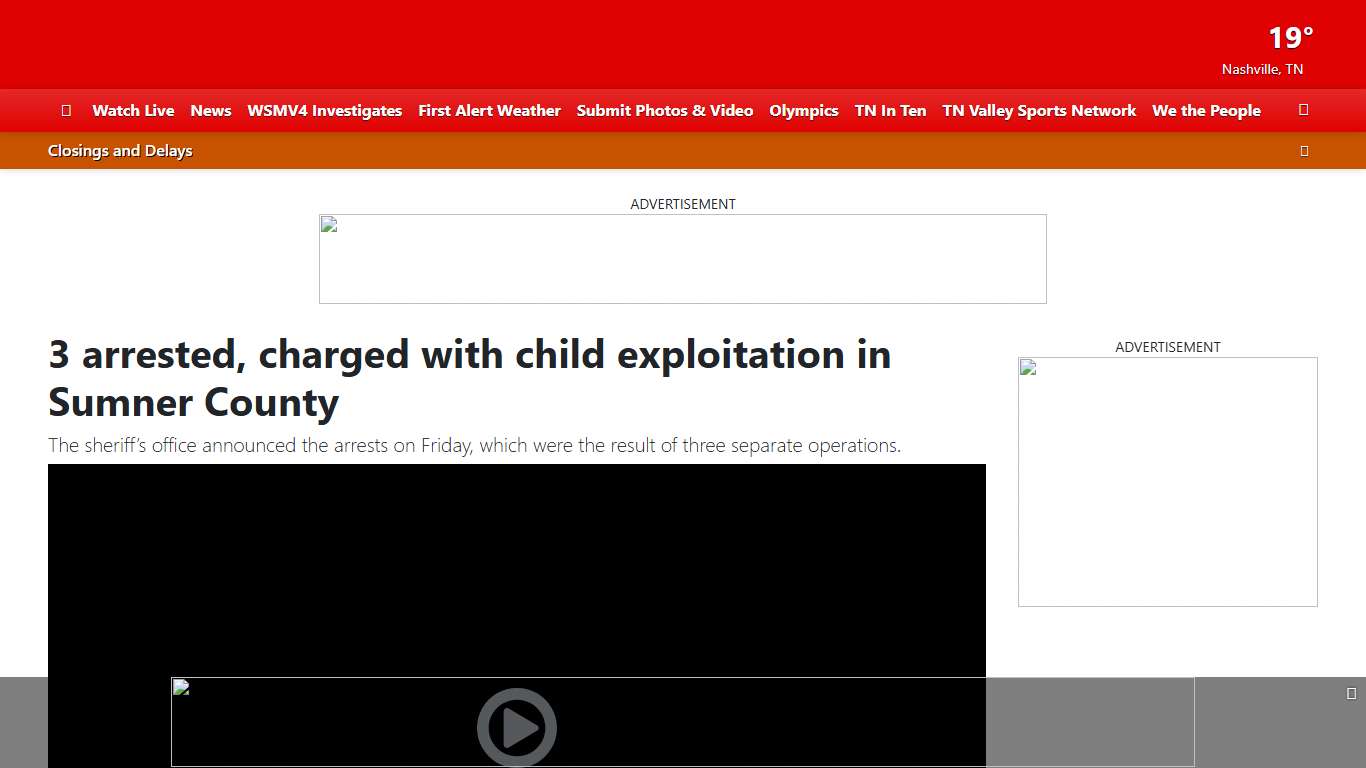Click the Nashville, TN weather location
1366x768 pixels.
pos(1262,69)
